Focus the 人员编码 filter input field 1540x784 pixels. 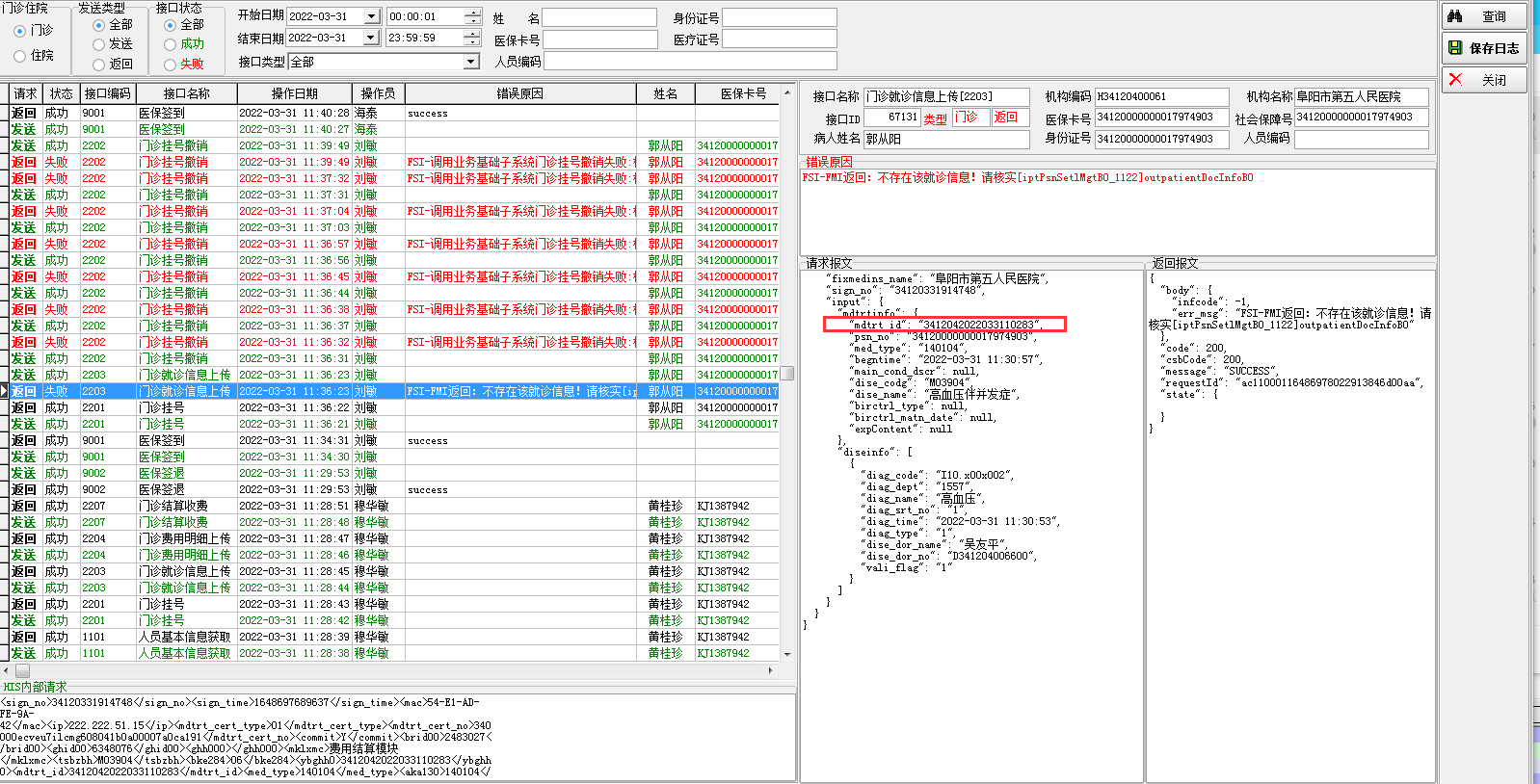pos(690,61)
